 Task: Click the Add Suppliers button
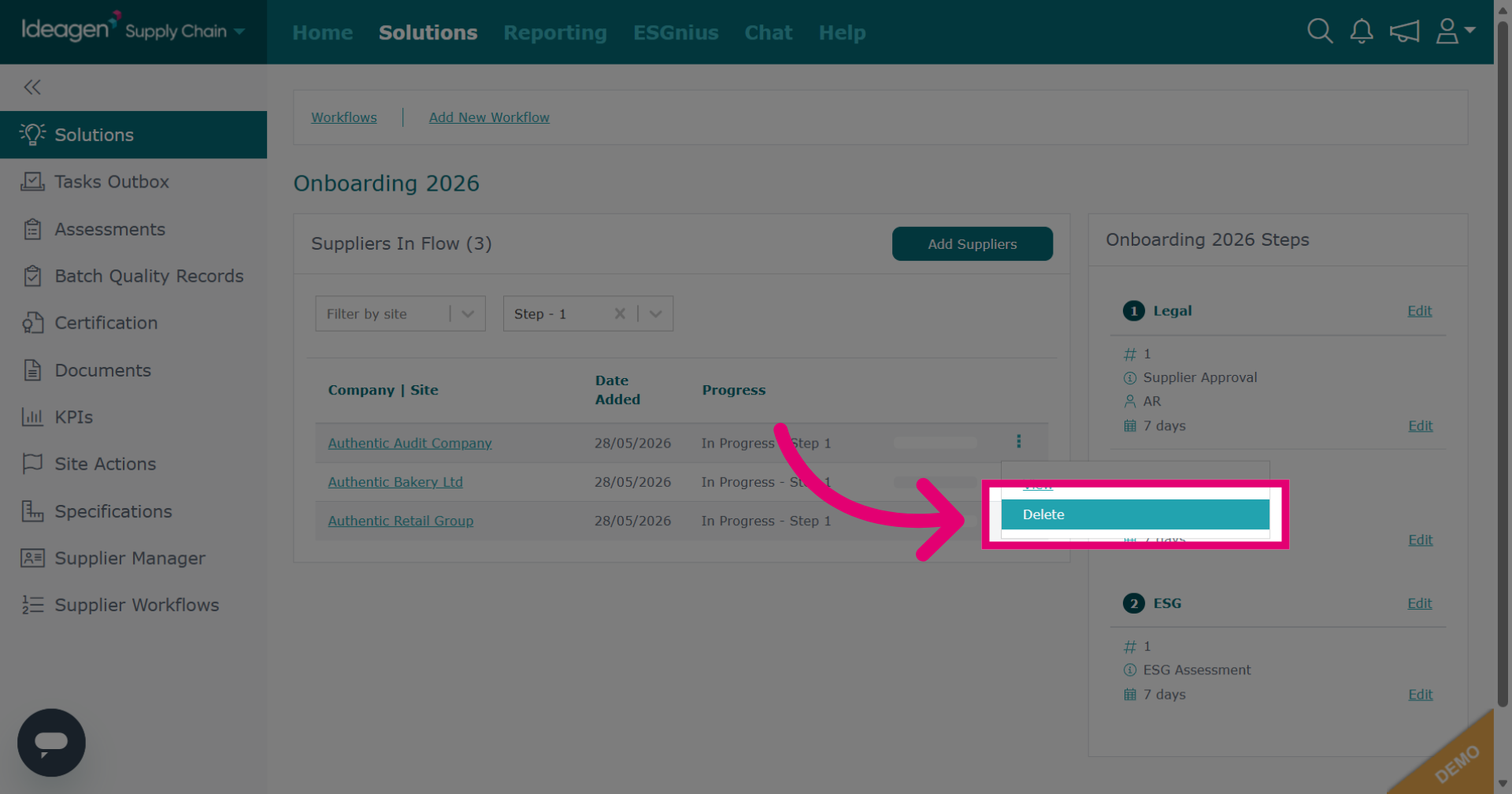coord(972,244)
